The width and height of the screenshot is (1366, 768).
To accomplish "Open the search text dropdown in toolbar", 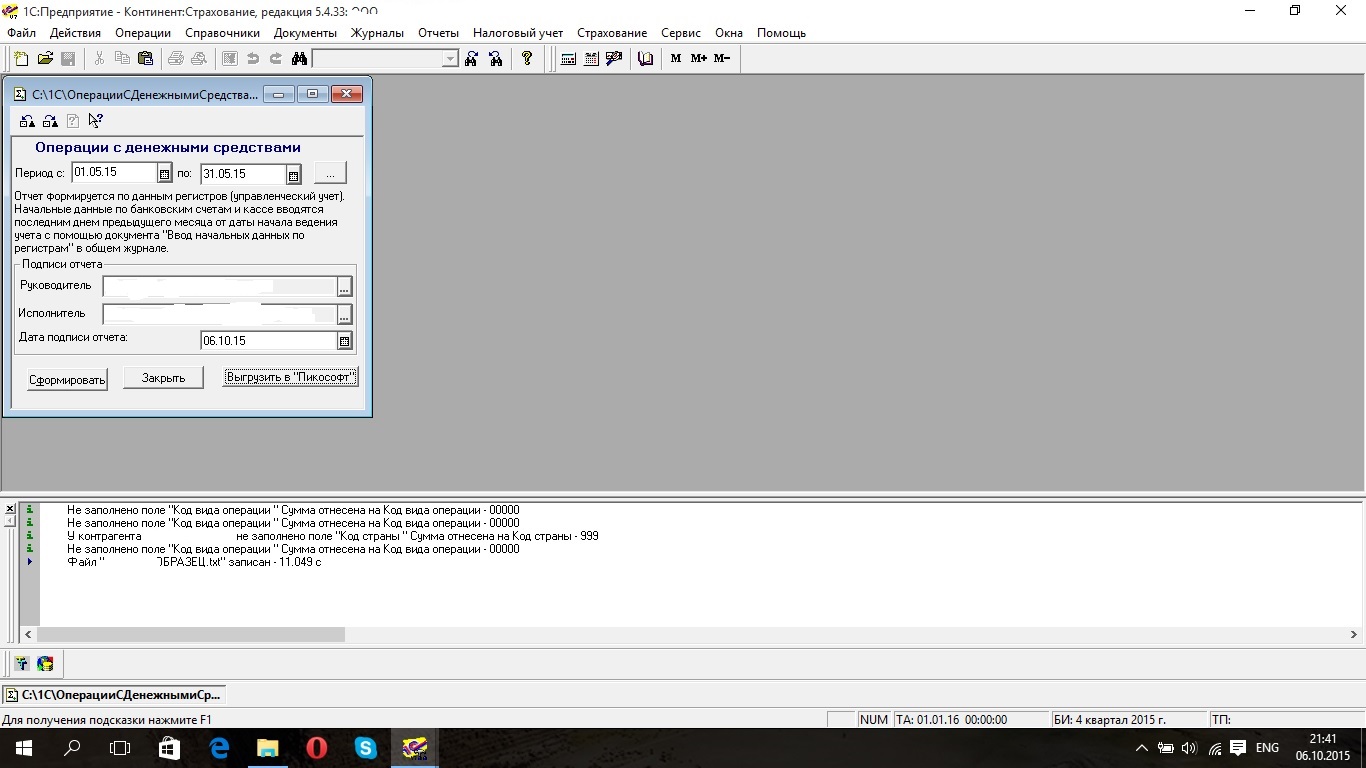I will pos(450,59).
